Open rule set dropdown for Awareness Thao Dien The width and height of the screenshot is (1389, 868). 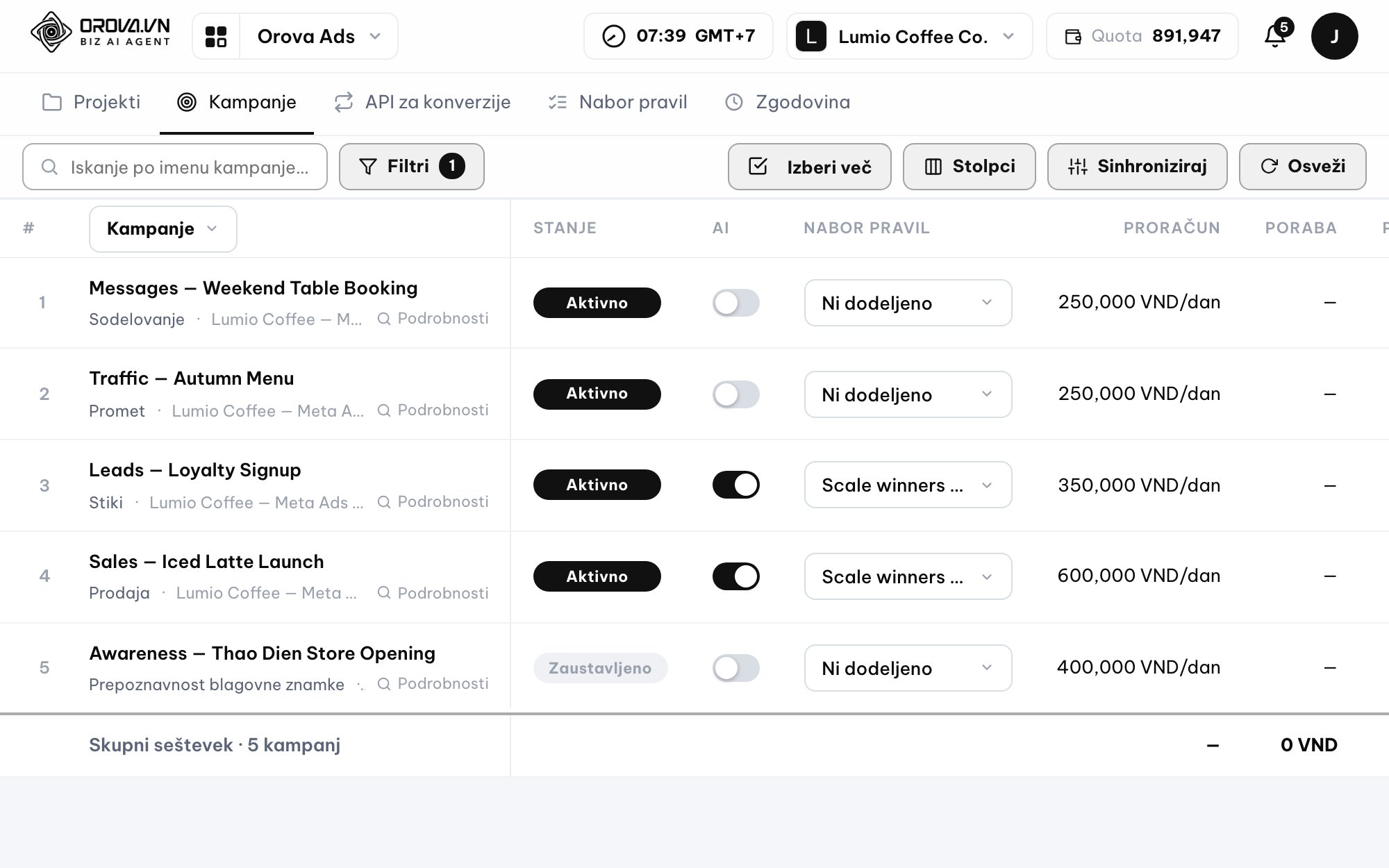[908, 668]
